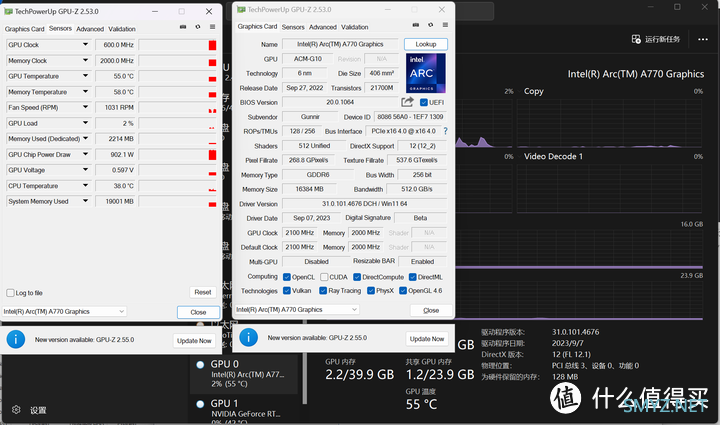Click the Close button in Graphics Card window
The width and height of the screenshot is (720, 425).
[x=431, y=310]
